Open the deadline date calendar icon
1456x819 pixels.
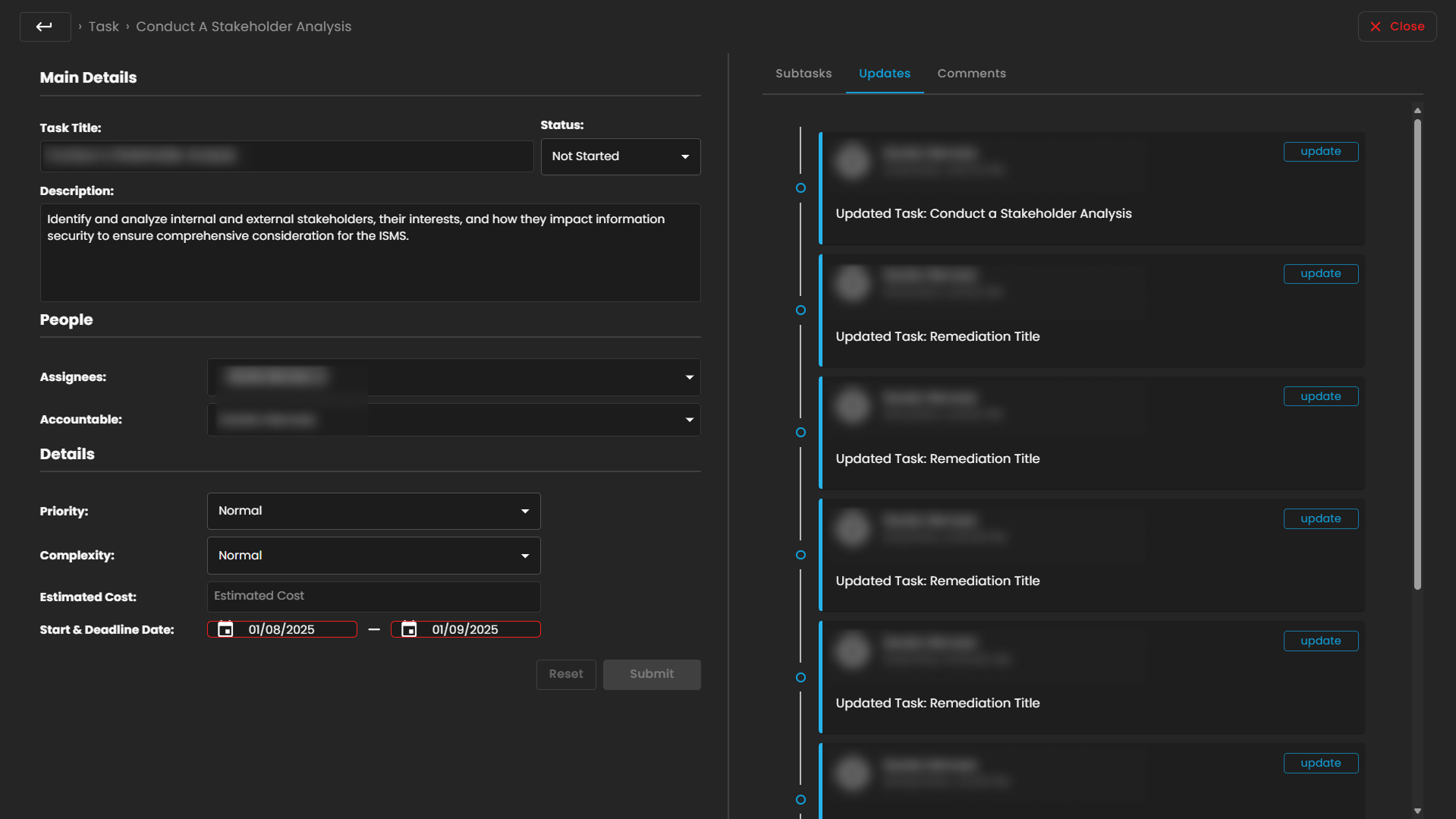[x=409, y=629]
